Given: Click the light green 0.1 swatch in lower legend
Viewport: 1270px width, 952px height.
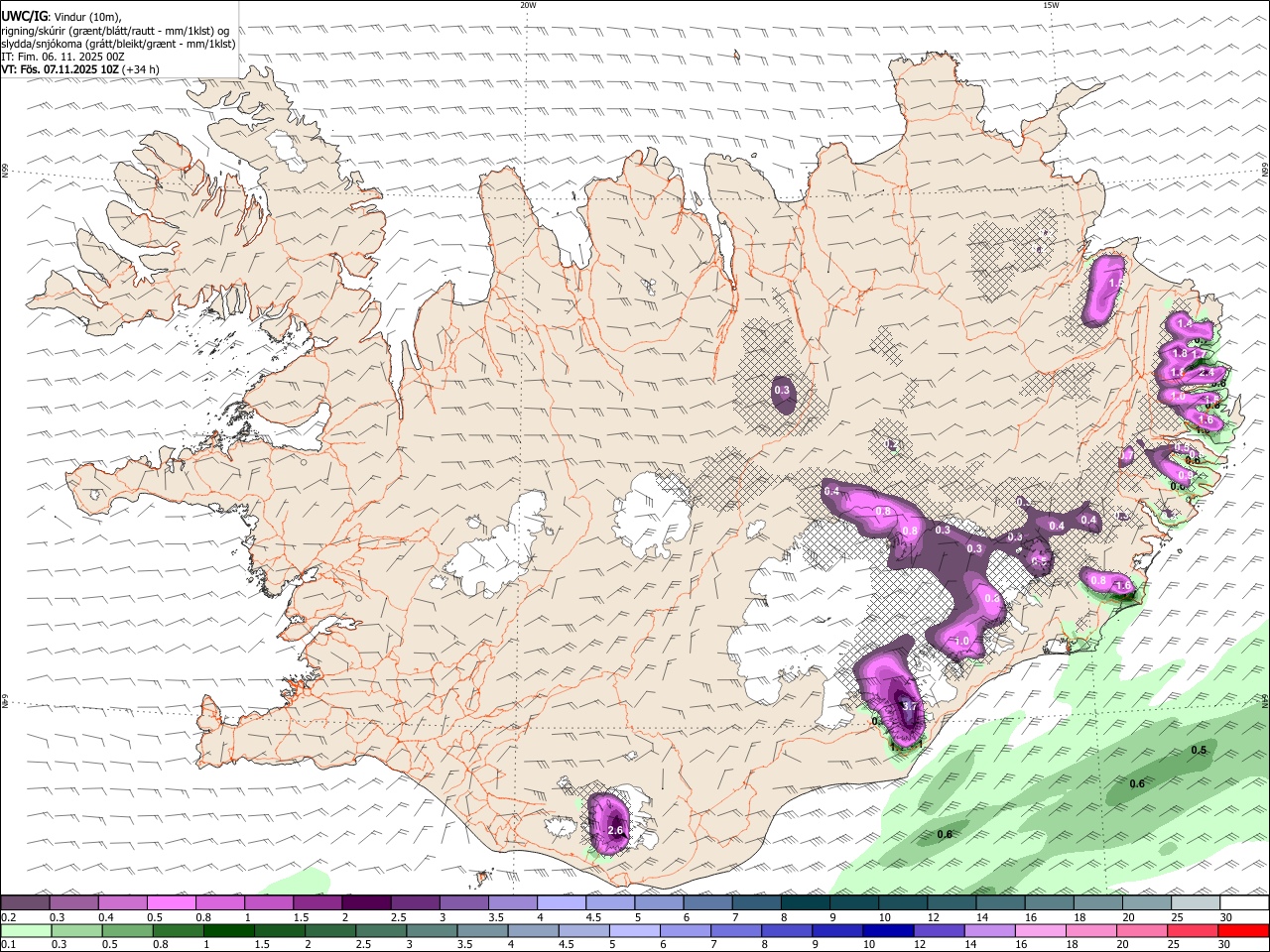Looking at the screenshot, I should pyautogui.click(x=26, y=931).
